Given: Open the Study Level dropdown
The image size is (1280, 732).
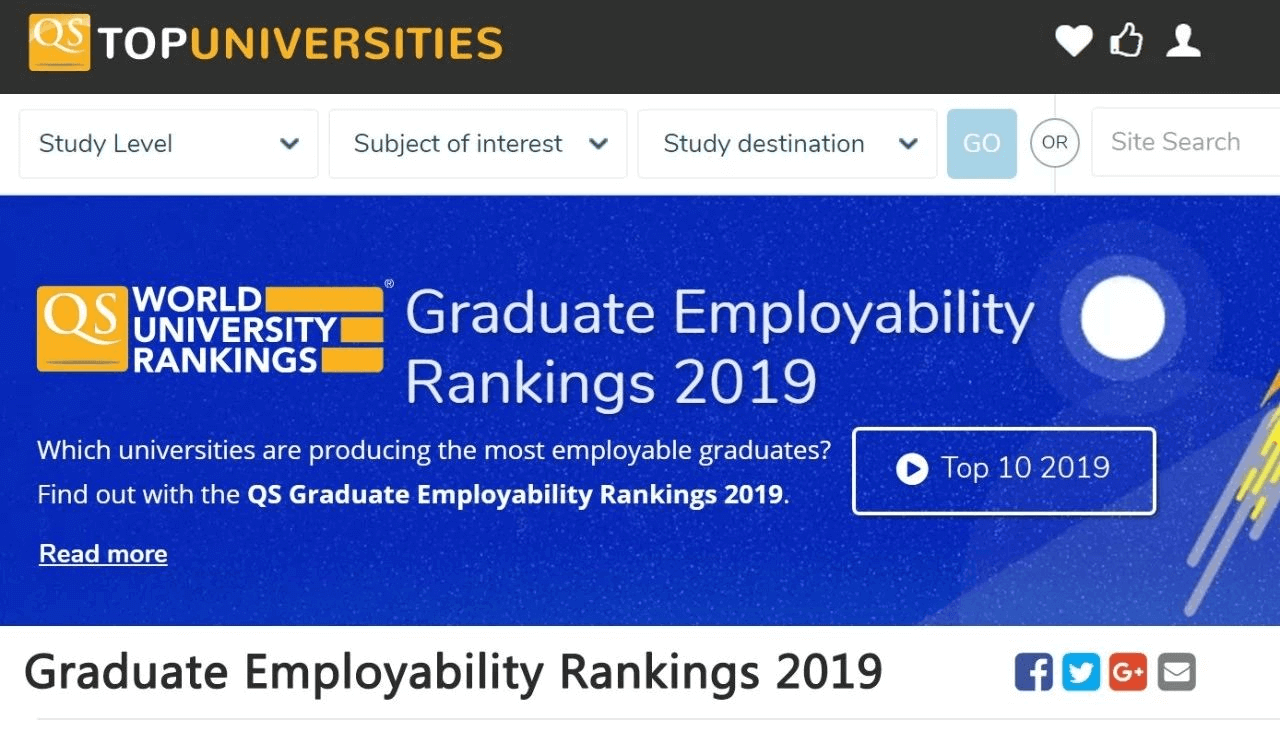Looking at the screenshot, I should (x=169, y=144).
